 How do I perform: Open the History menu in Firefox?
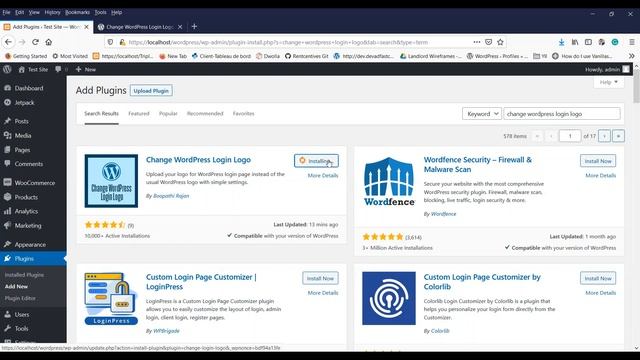coord(52,12)
